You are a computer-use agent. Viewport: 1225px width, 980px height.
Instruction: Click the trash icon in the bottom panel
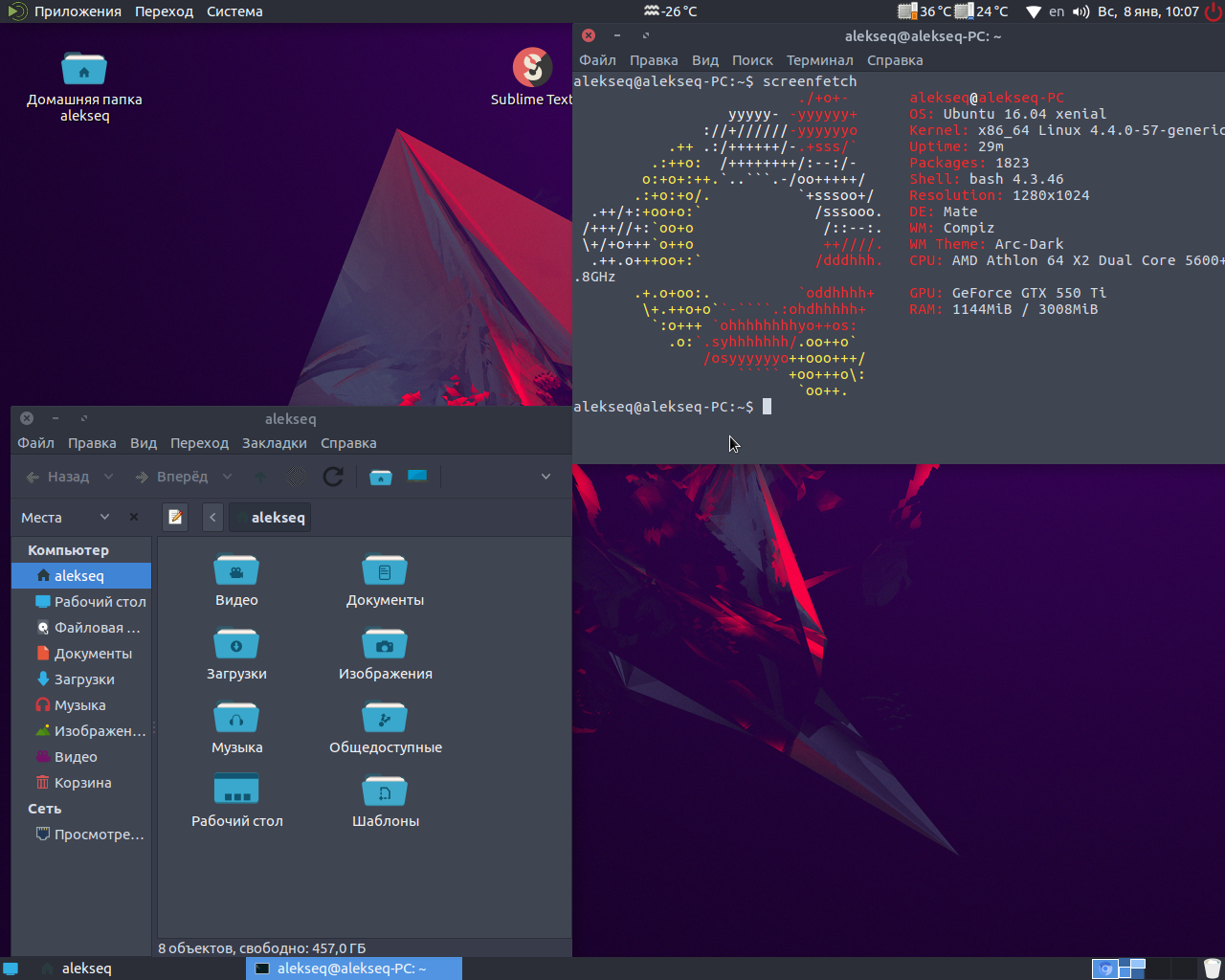coord(1212,969)
